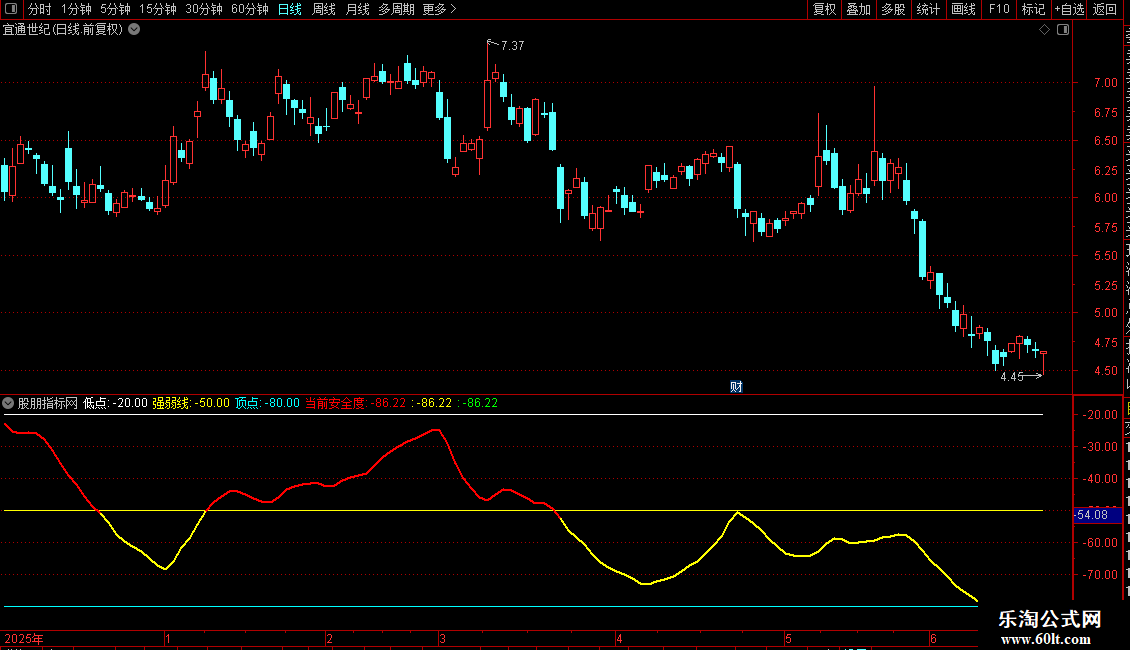Click the 7.37 high price label
This screenshot has width=1130, height=650.
512,45
